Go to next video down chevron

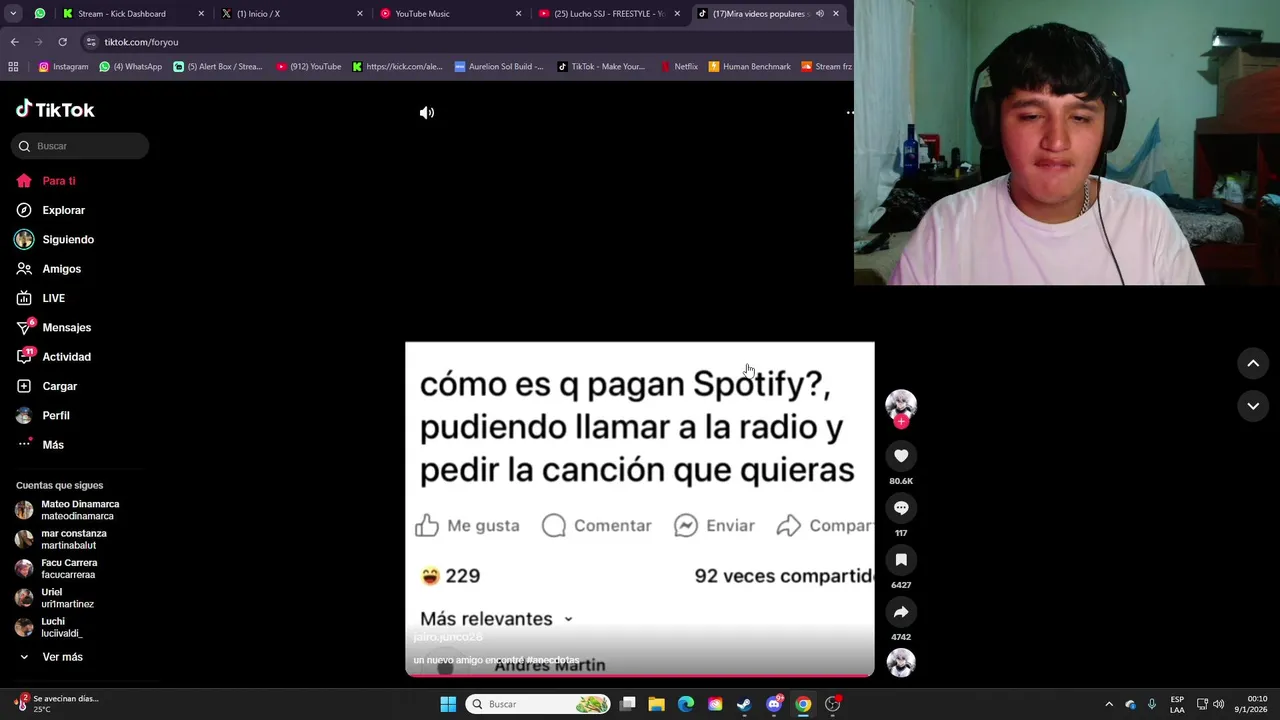pyautogui.click(x=1253, y=406)
